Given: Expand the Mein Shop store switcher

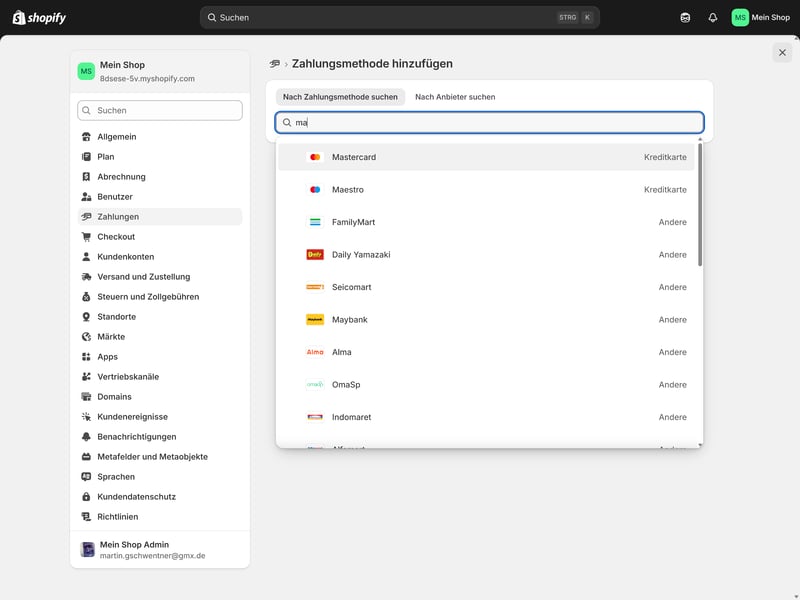Looking at the screenshot, I should pos(160,71).
